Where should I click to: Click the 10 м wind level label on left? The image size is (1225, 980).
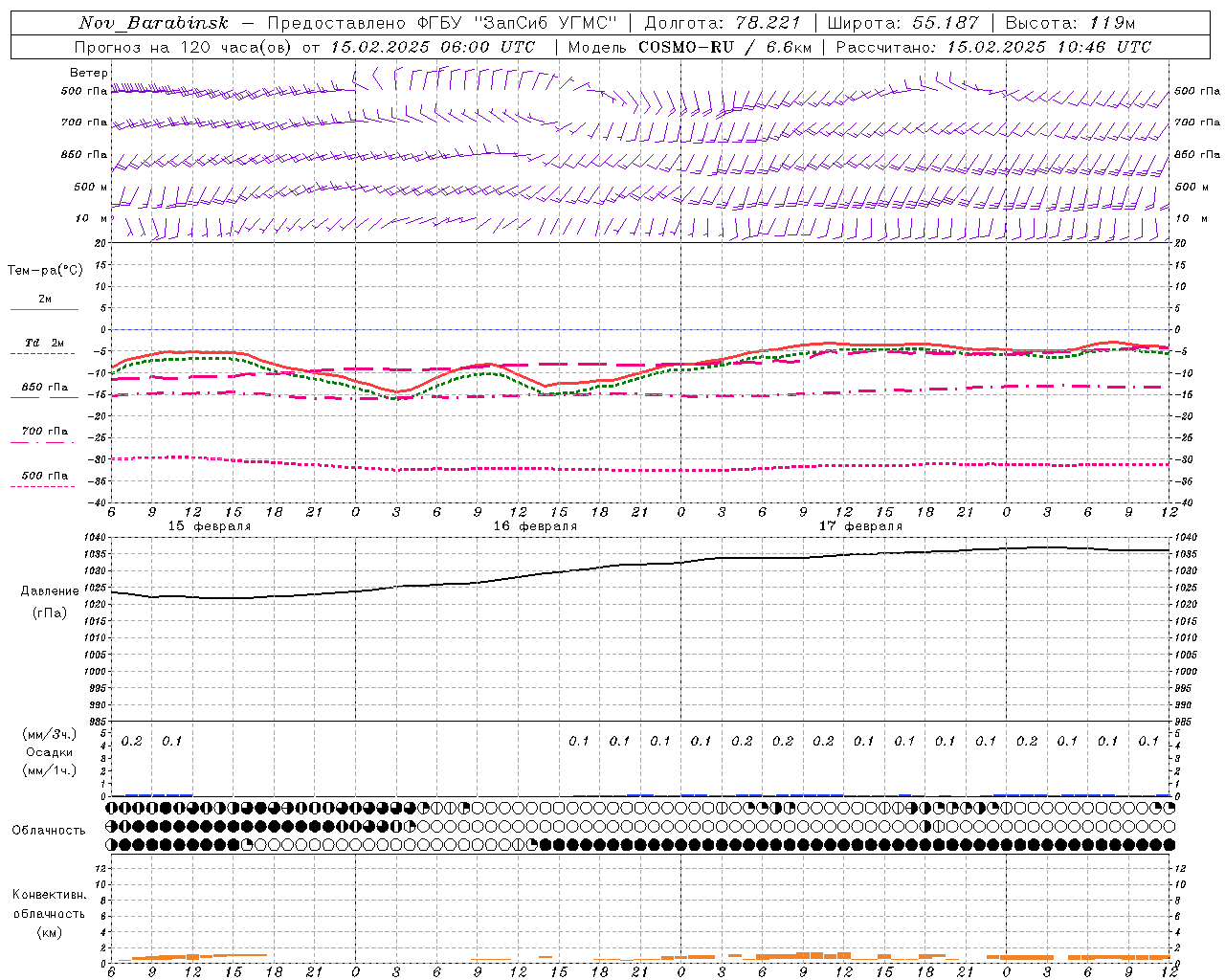tap(91, 218)
